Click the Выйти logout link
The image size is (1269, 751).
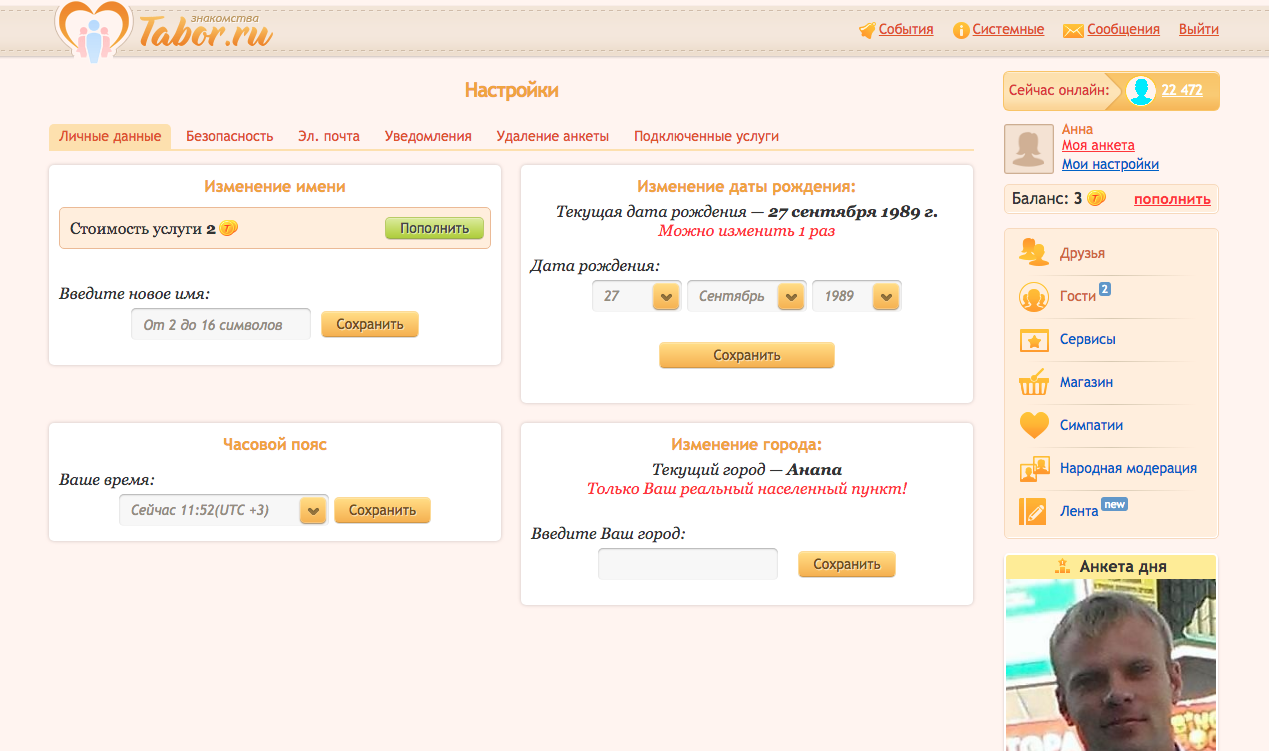1199,29
